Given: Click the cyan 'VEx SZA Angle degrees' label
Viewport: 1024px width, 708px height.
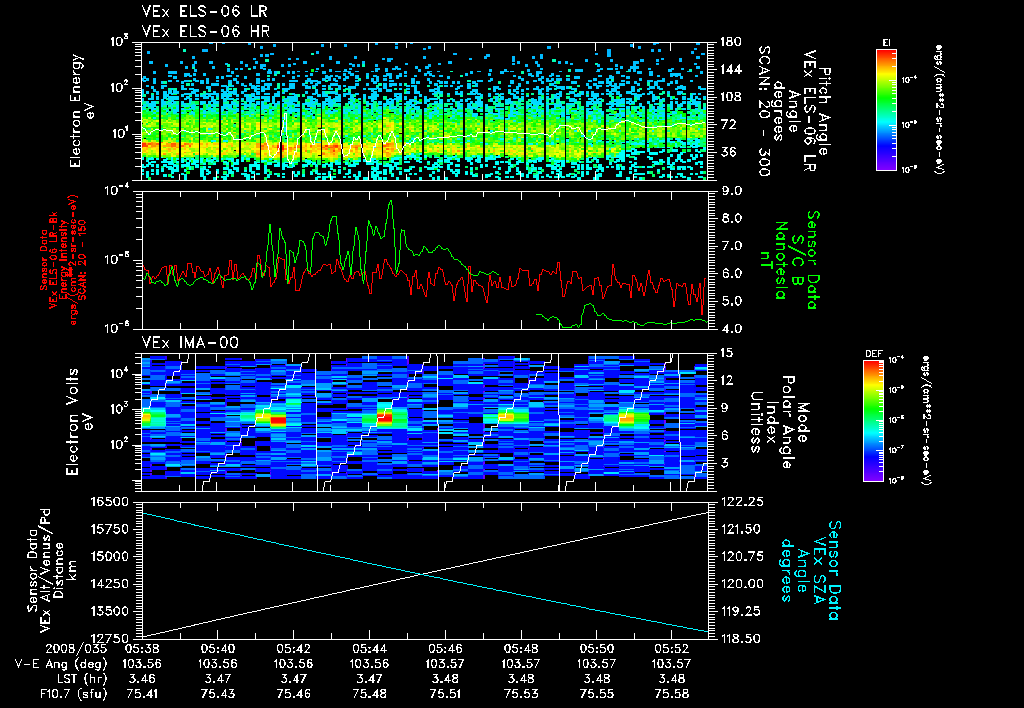Looking at the screenshot, I should point(805,570).
